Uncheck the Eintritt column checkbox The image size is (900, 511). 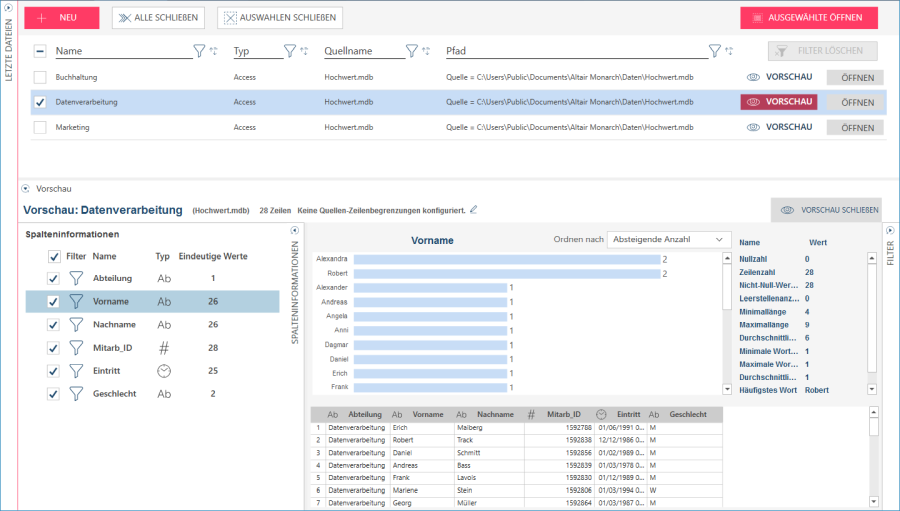[54, 371]
